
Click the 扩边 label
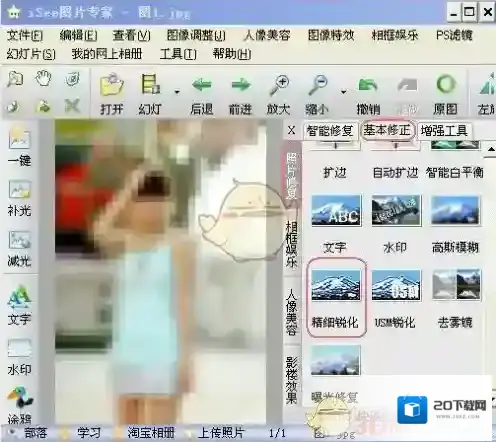click(335, 173)
